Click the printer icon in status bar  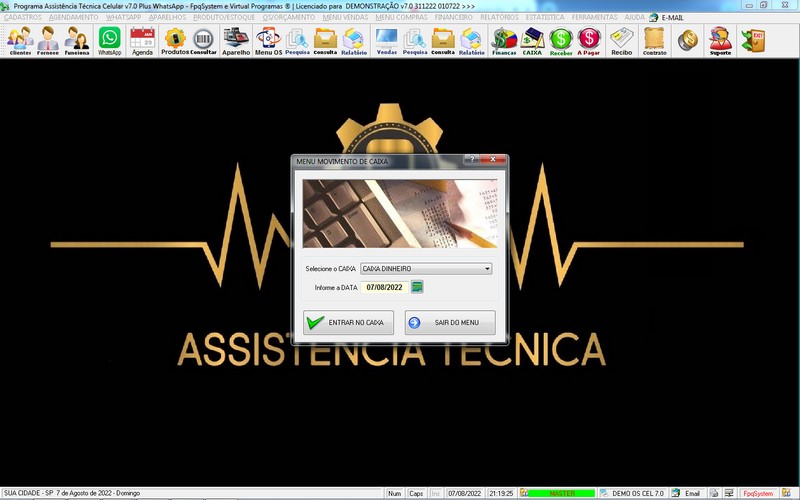coord(714,493)
